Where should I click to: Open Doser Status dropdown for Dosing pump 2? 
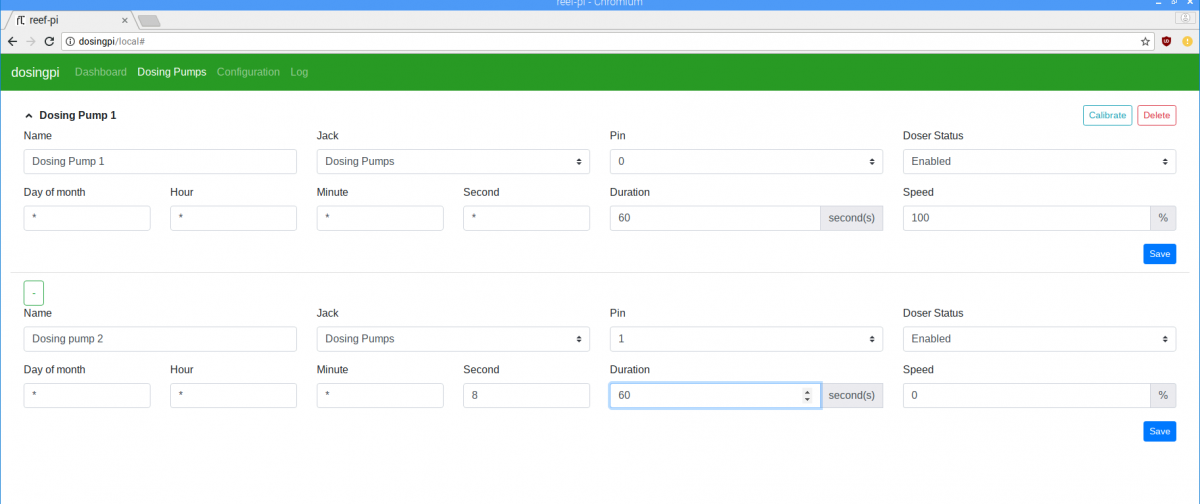(x=1039, y=339)
